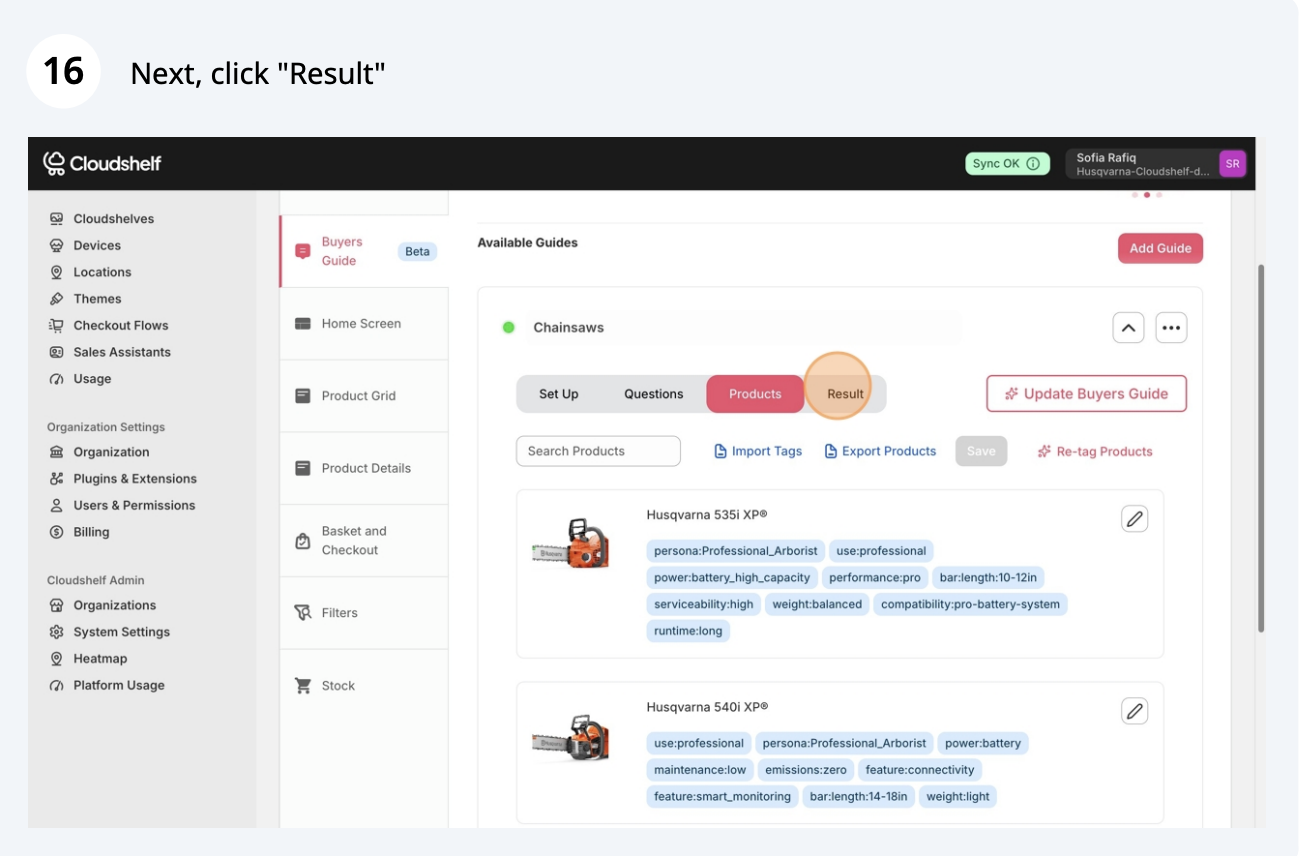Click the SR user avatar
Viewport: 1304px width, 856px height.
(x=1232, y=164)
